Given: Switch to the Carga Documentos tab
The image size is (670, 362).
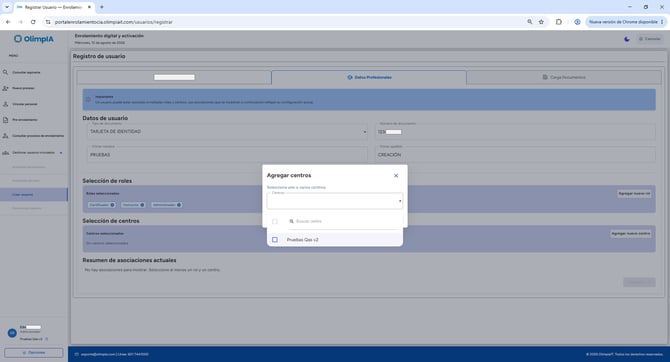Looking at the screenshot, I should pos(564,77).
